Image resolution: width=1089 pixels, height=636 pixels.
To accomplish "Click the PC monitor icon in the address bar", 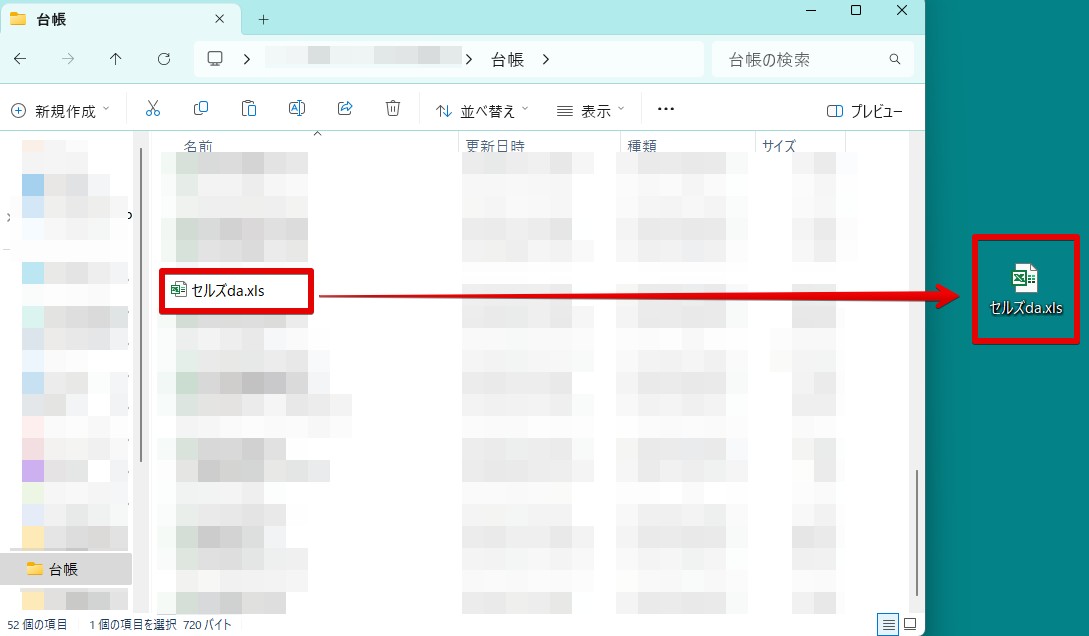I will (x=215, y=59).
